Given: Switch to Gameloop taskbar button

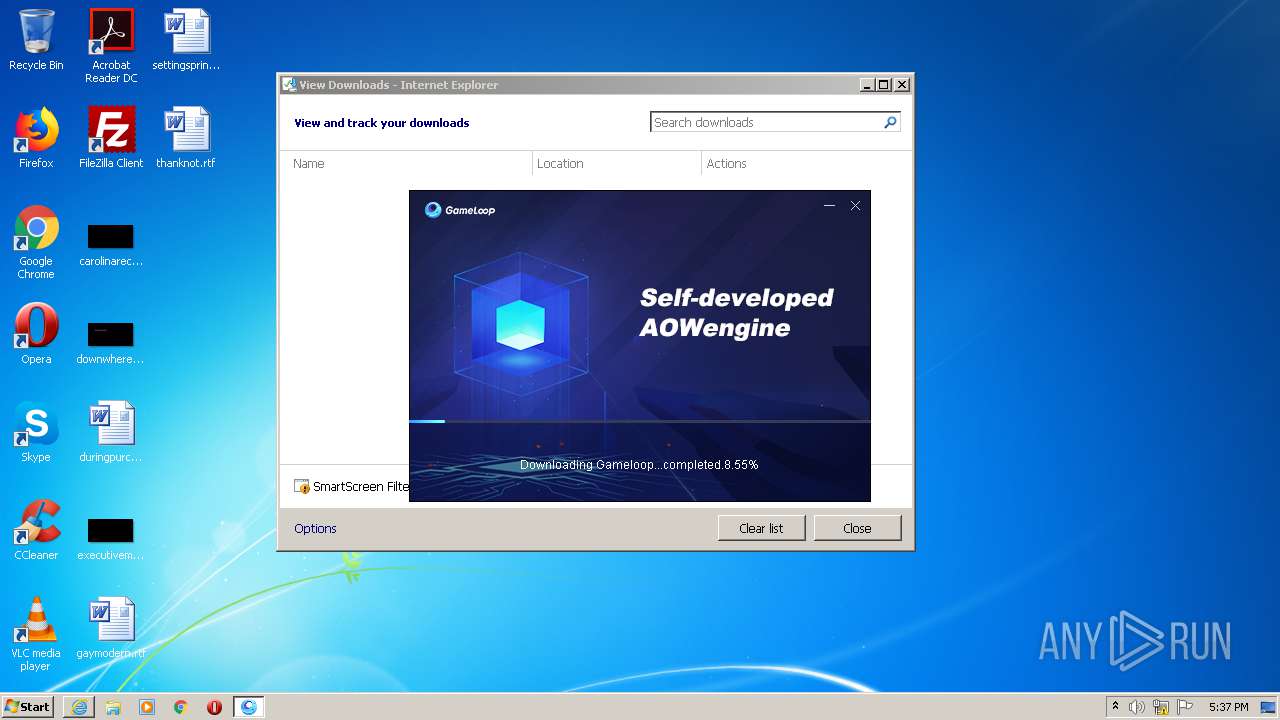Looking at the screenshot, I should (x=248, y=707).
